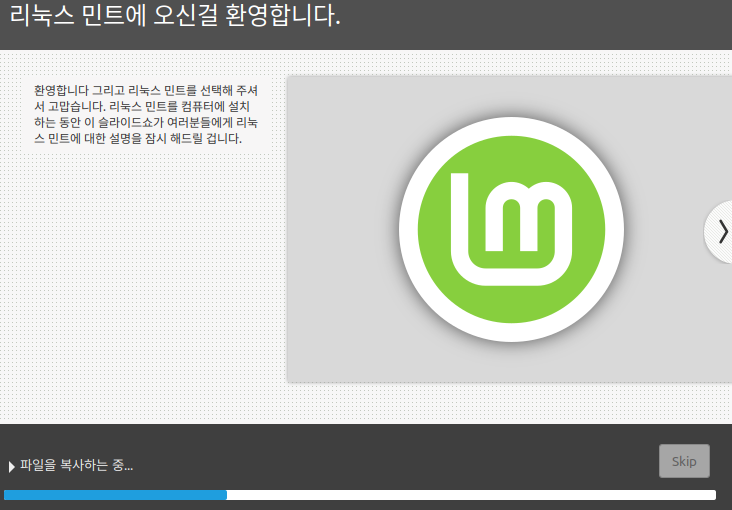Click the '파일을 복사하는 중...' status text
Screen dimensions: 732x510
coord(77,465)
